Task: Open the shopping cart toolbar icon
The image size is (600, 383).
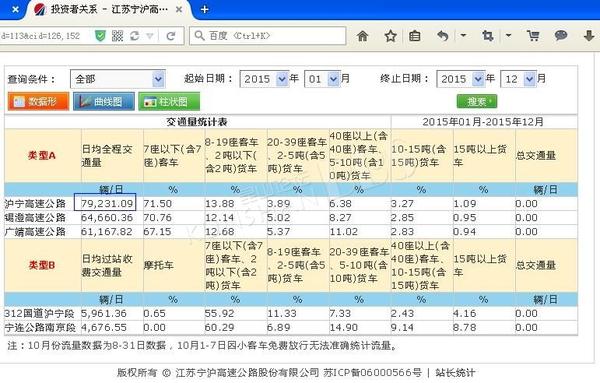Action: point(533,36)
